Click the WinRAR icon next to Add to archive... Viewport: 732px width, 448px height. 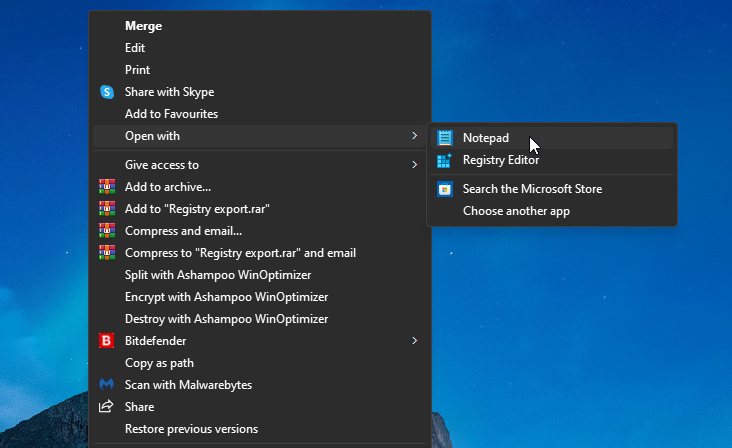click(x=107, y=187)
